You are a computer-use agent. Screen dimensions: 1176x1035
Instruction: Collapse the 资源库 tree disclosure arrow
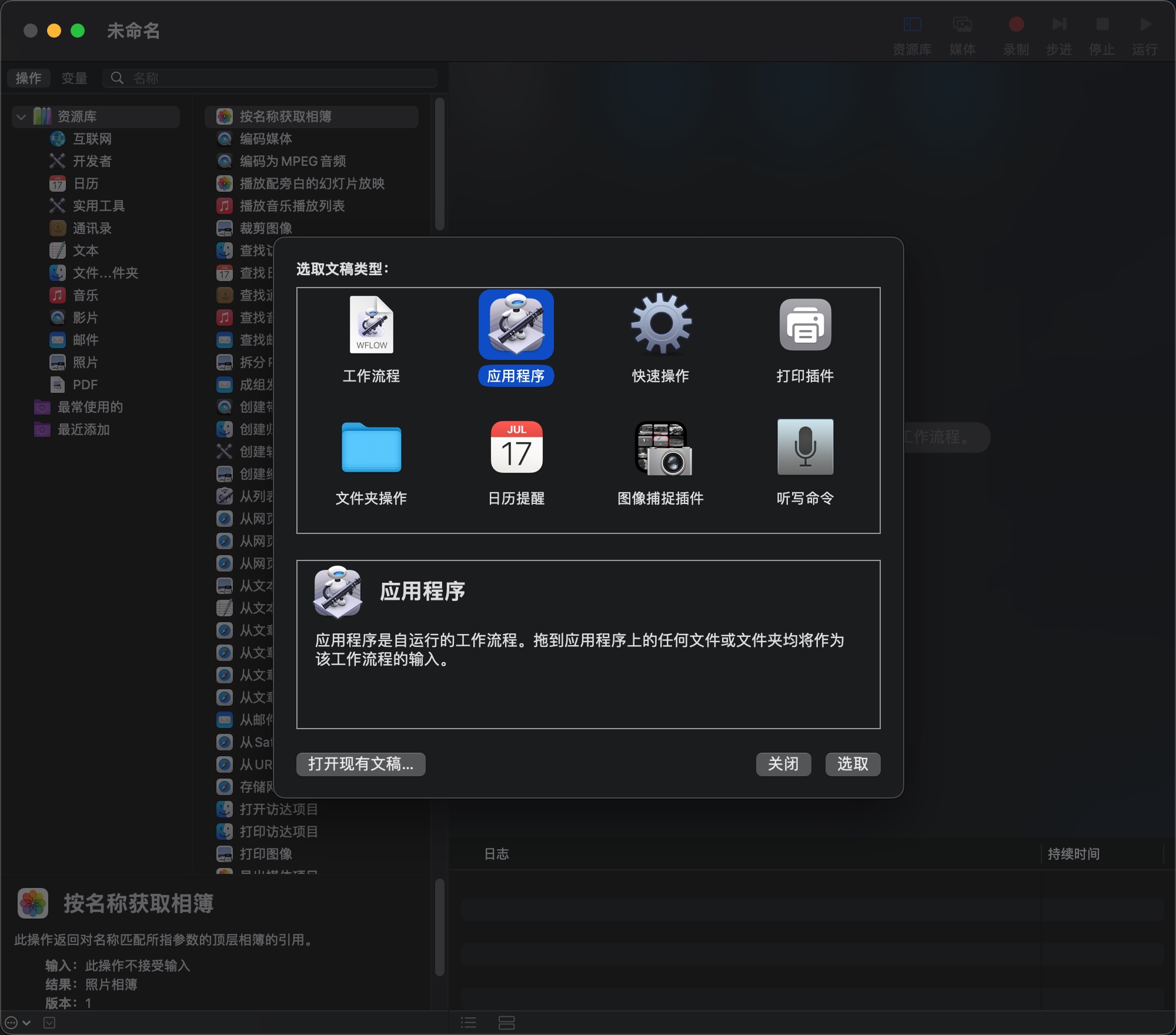21,117
